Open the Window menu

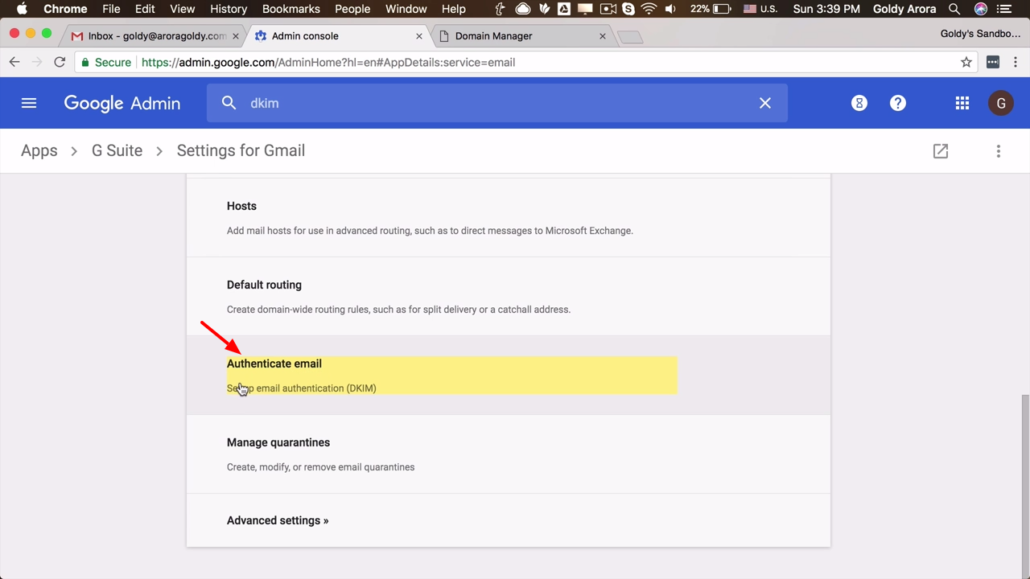click(x=406, y=9)
